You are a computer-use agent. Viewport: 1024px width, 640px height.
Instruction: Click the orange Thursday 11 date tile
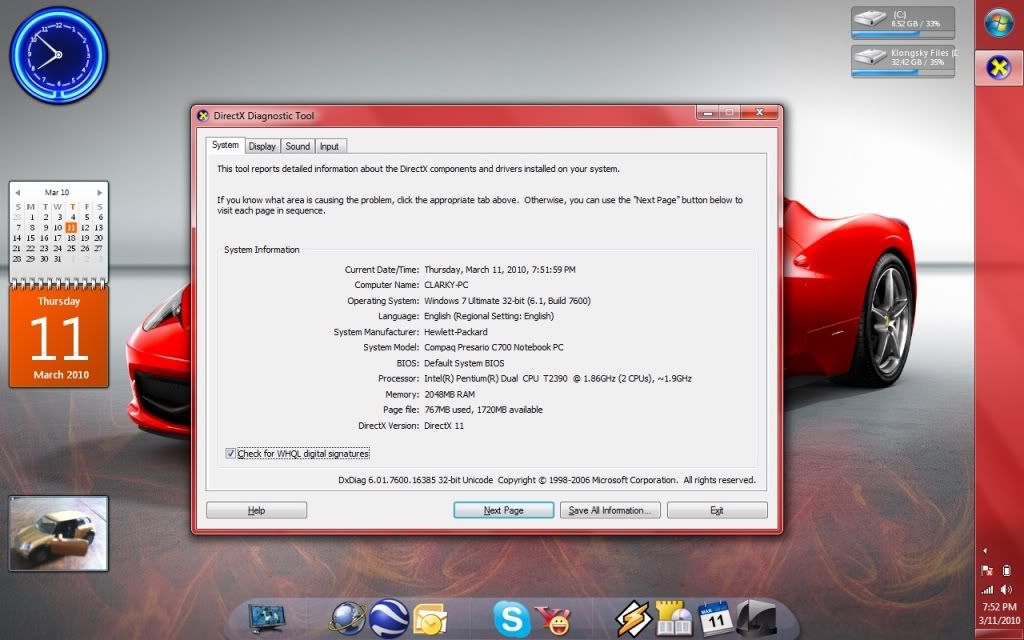[59, 337]
